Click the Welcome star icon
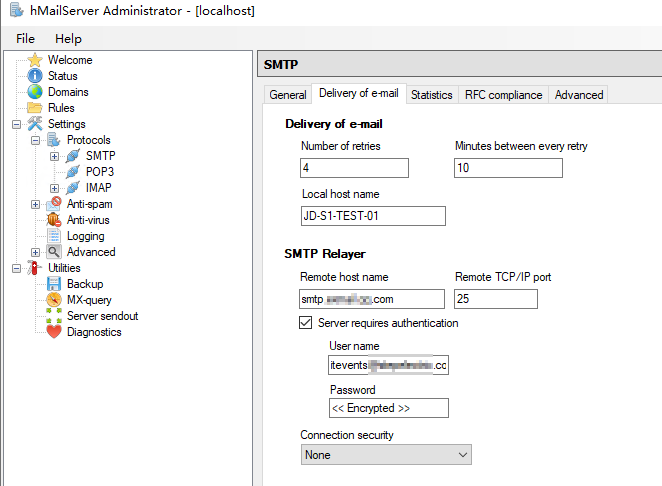Screen dimensions: 662x486 [35, 60]
